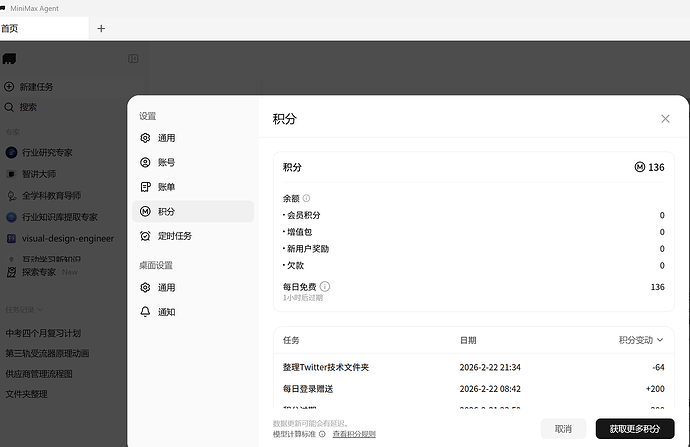Click the 新用户奖励 balance row
690x447 pixels.
[473, 249]
